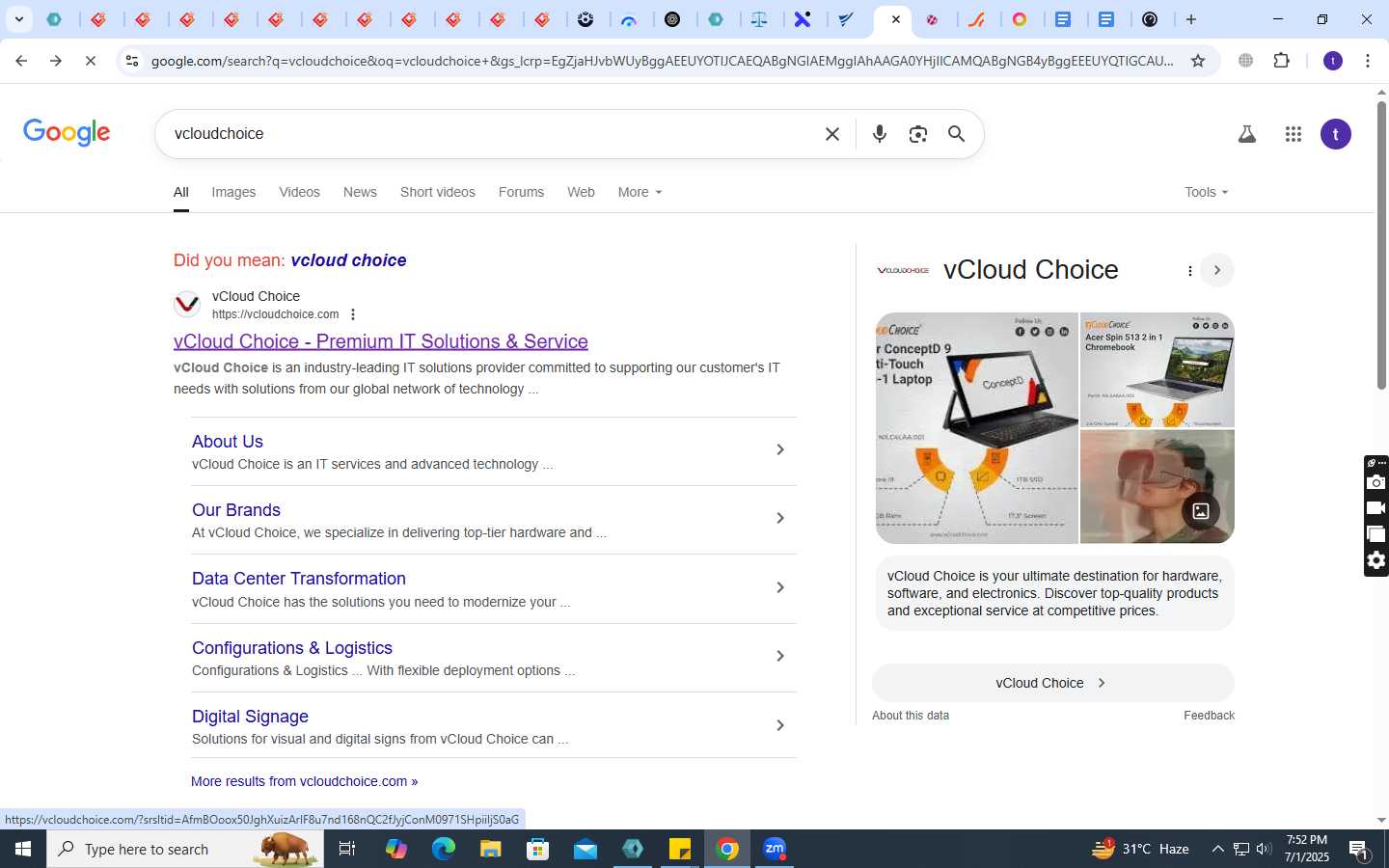
Task: Submit the search with the magnifier icon
Action: (956, 134)
